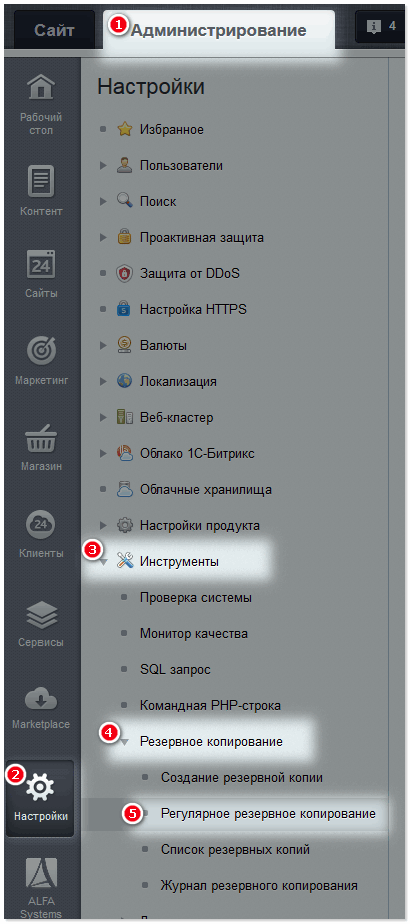Switch to the Администрирование tab
The height and width of the screenshot is (924, 410).
219,30
